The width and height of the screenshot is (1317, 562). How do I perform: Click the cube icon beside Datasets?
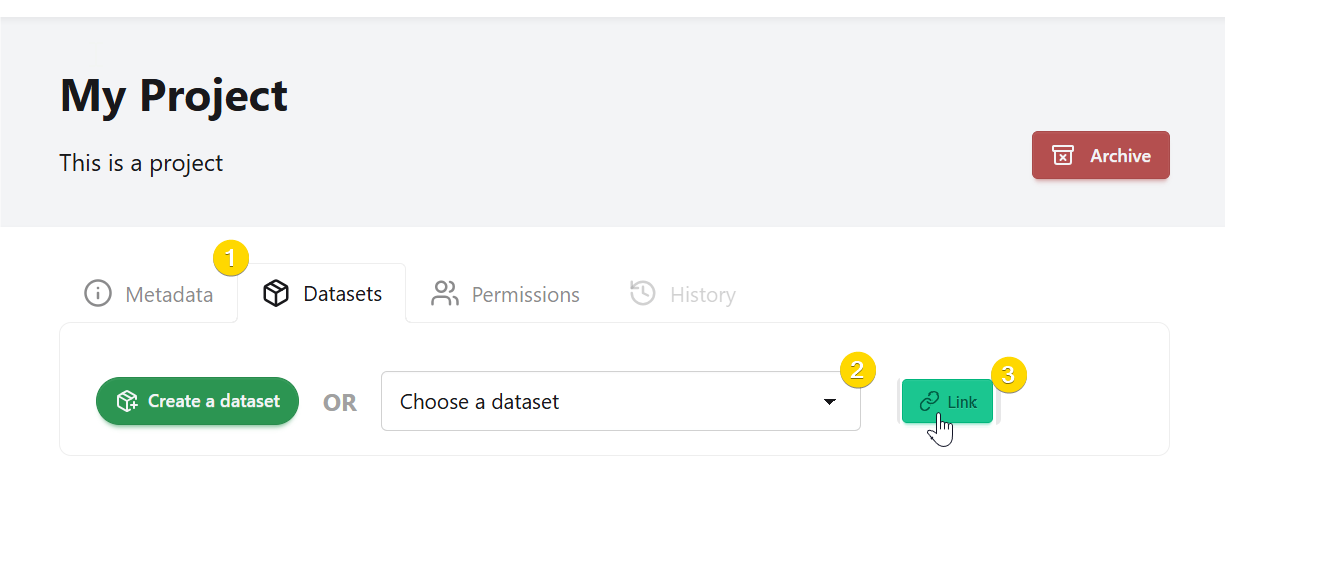pos(276,294)
